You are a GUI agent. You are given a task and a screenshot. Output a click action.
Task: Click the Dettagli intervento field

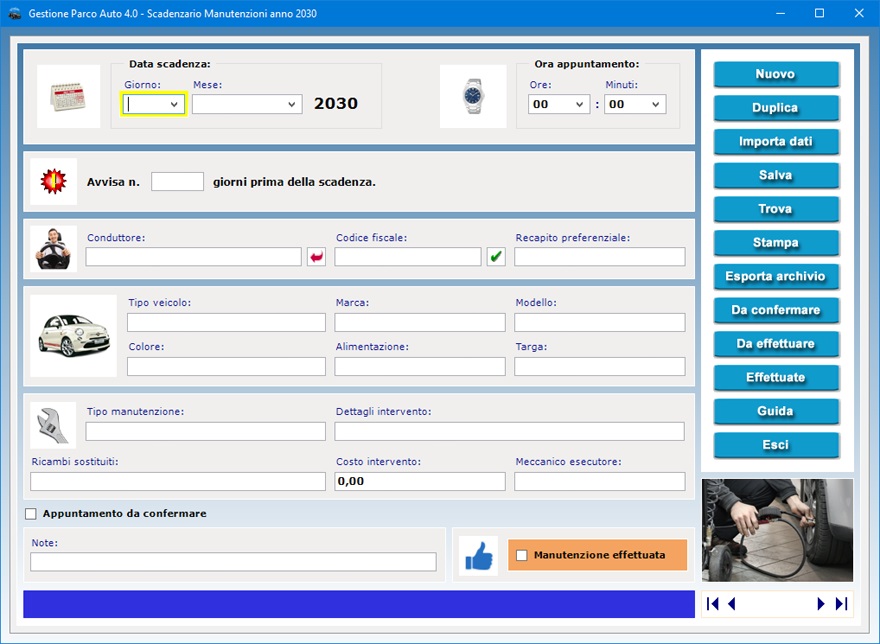click(510, 431)
